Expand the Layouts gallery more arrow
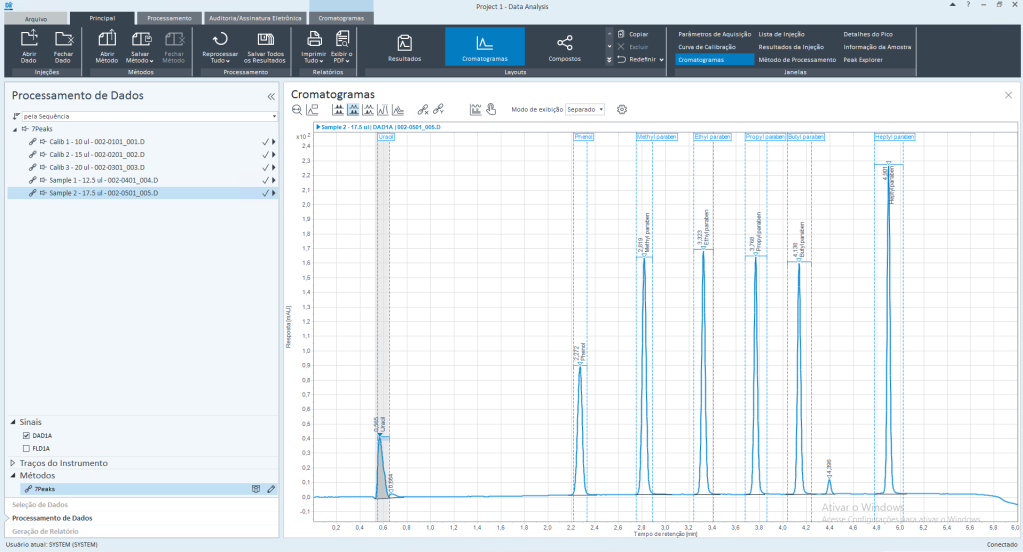The image size is (1023, 552). [x=609, y=59]
